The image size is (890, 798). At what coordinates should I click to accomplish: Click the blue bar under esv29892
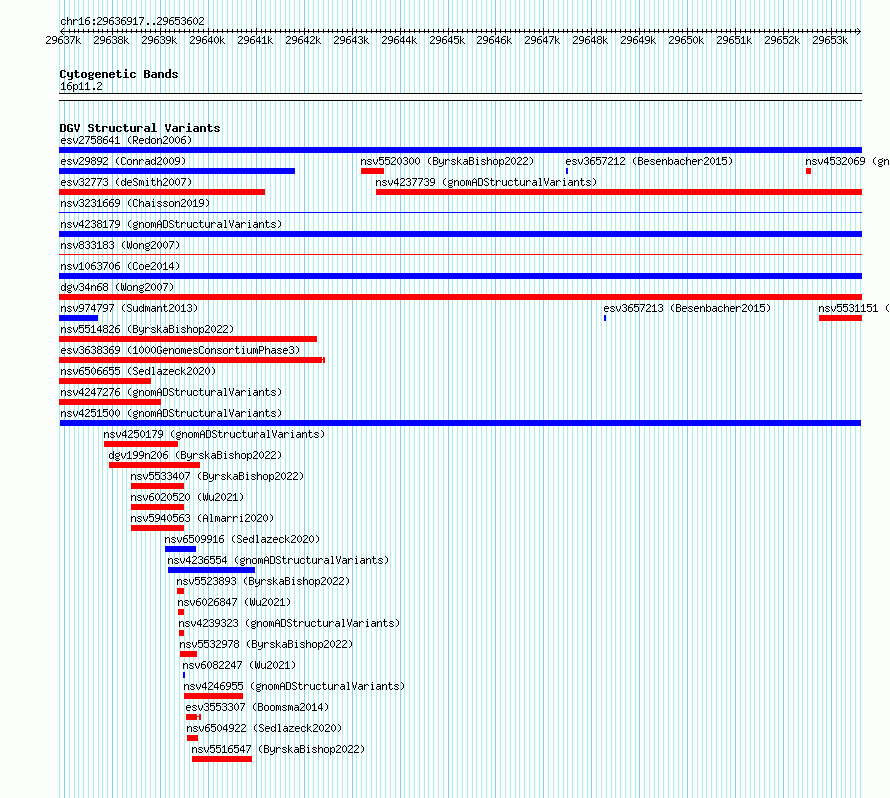tap(177, 171)
